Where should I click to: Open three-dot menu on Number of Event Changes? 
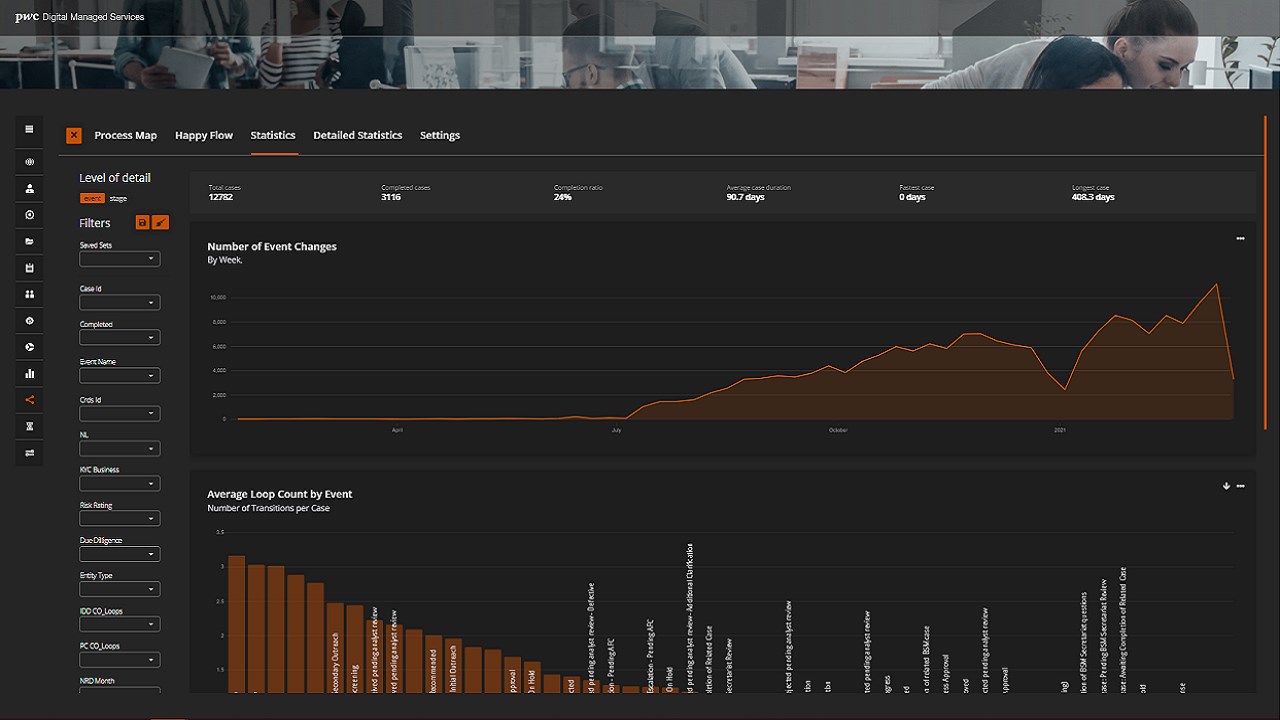pyautogui.click(x=1240, y=238)
